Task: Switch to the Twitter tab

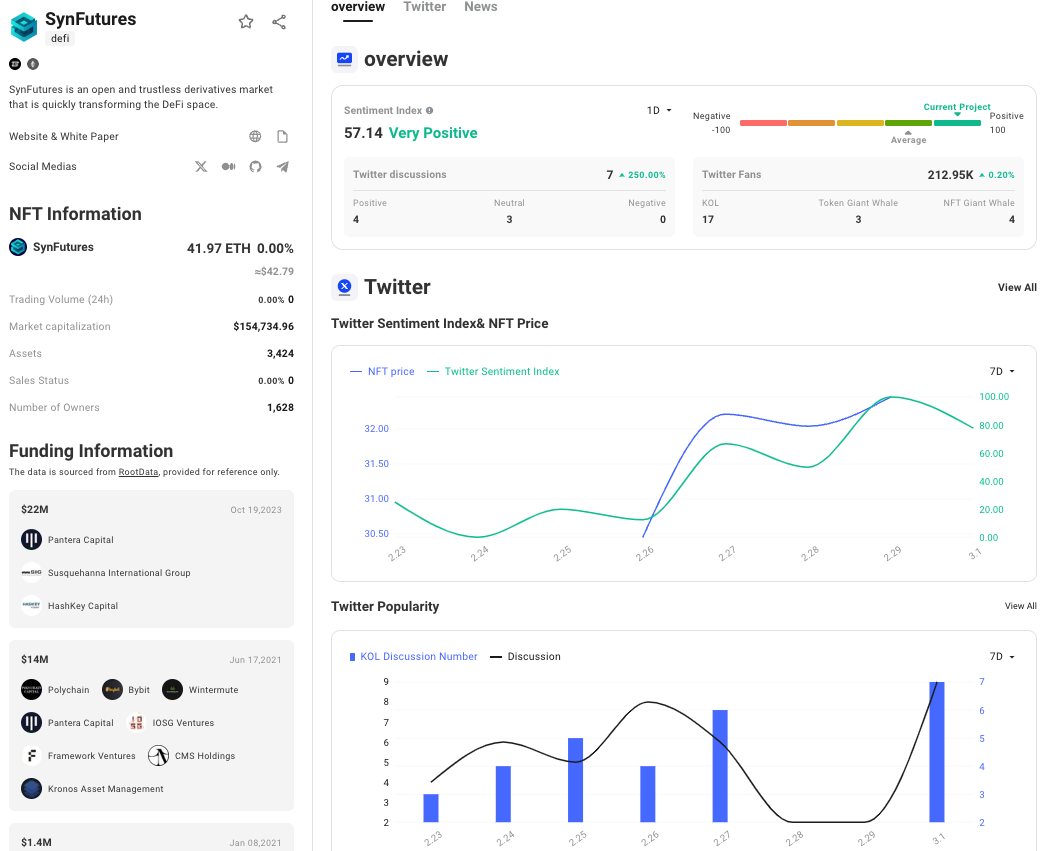Action: [424, 7]
